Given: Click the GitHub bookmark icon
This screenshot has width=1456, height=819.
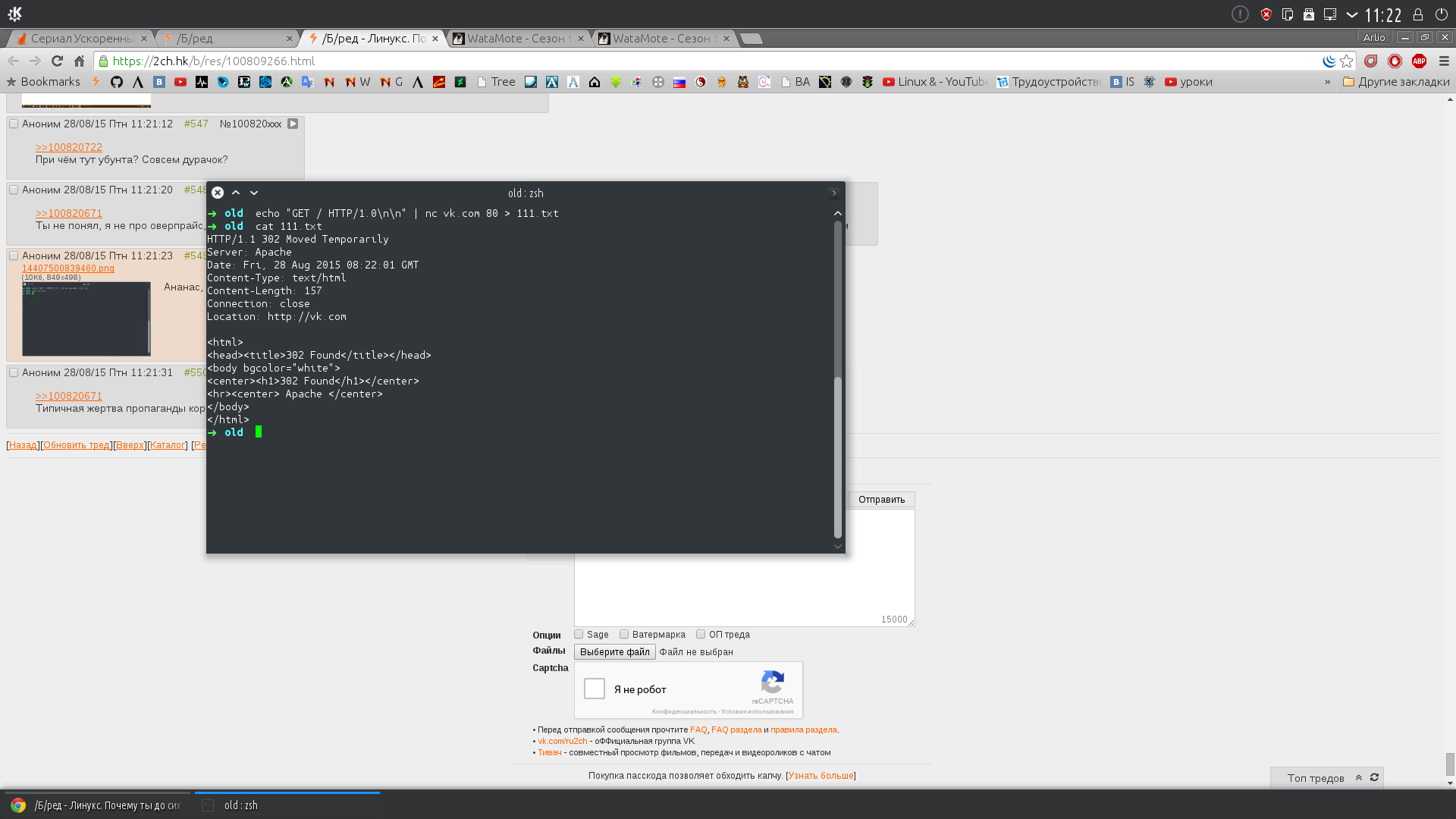Looking at the screenshot, I should point(117,82).
